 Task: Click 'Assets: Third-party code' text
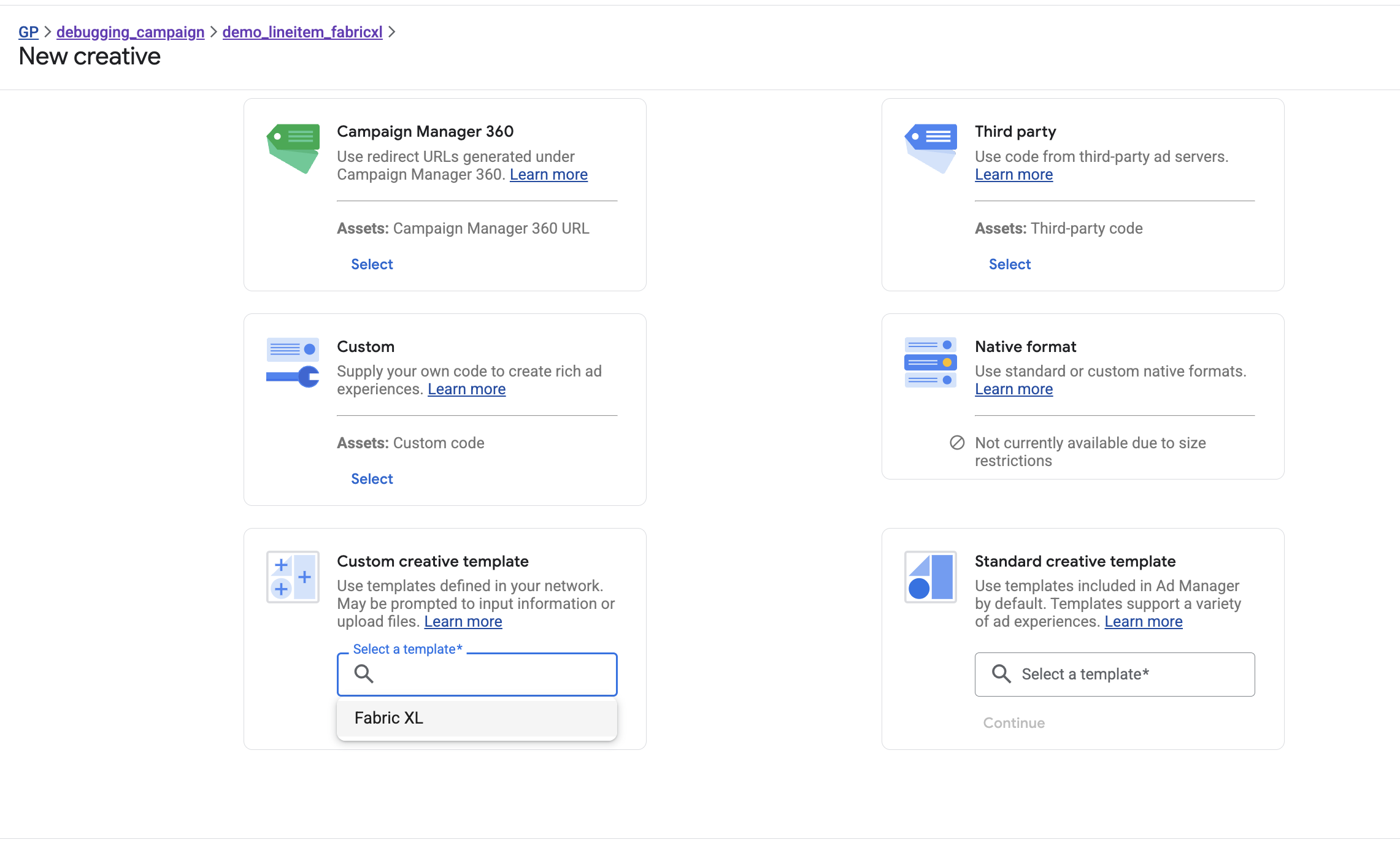1058,228
